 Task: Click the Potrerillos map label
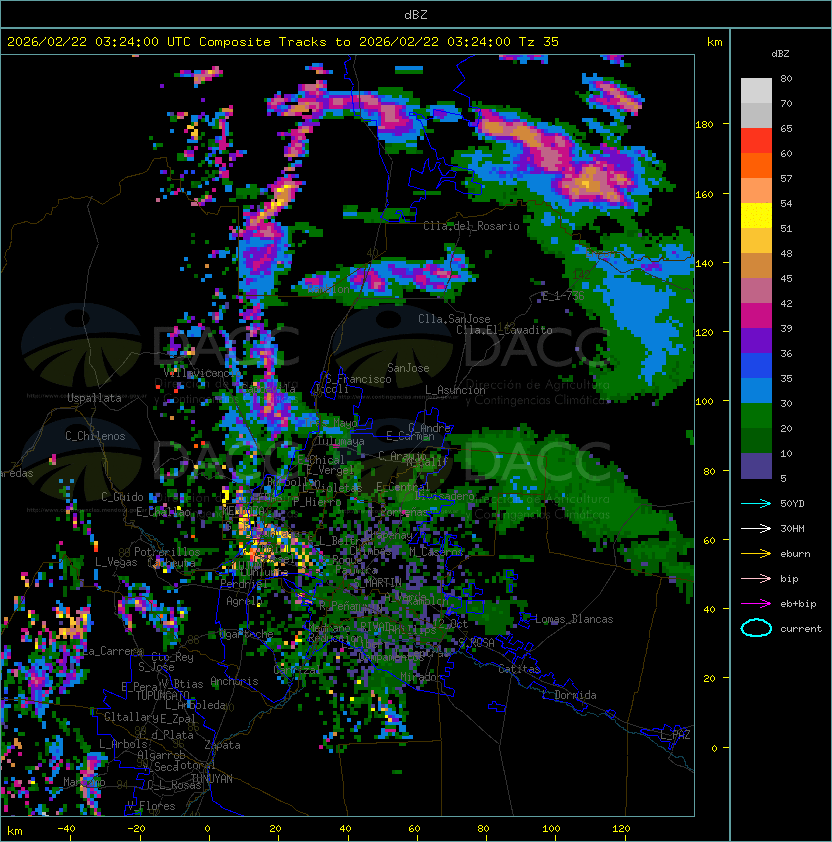[167, 552]
